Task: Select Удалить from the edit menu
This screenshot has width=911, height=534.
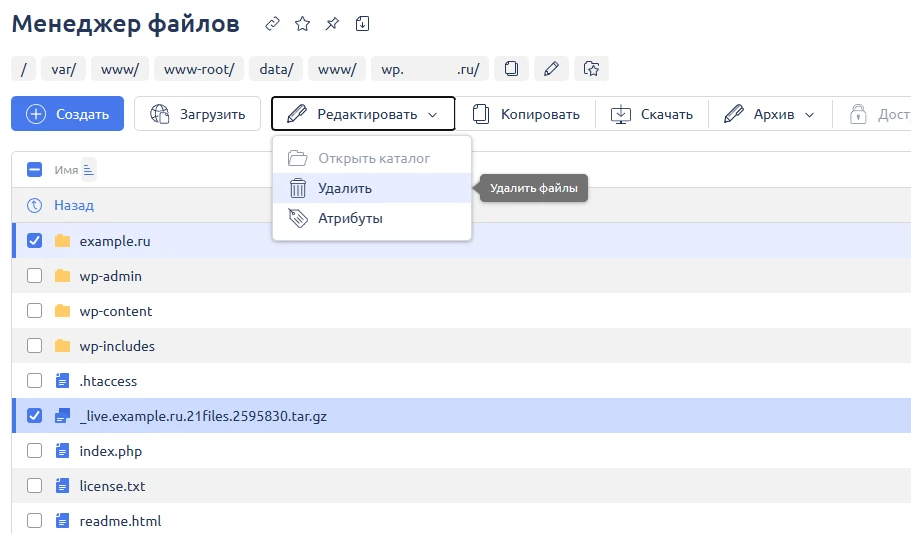Action: (345, 188)
